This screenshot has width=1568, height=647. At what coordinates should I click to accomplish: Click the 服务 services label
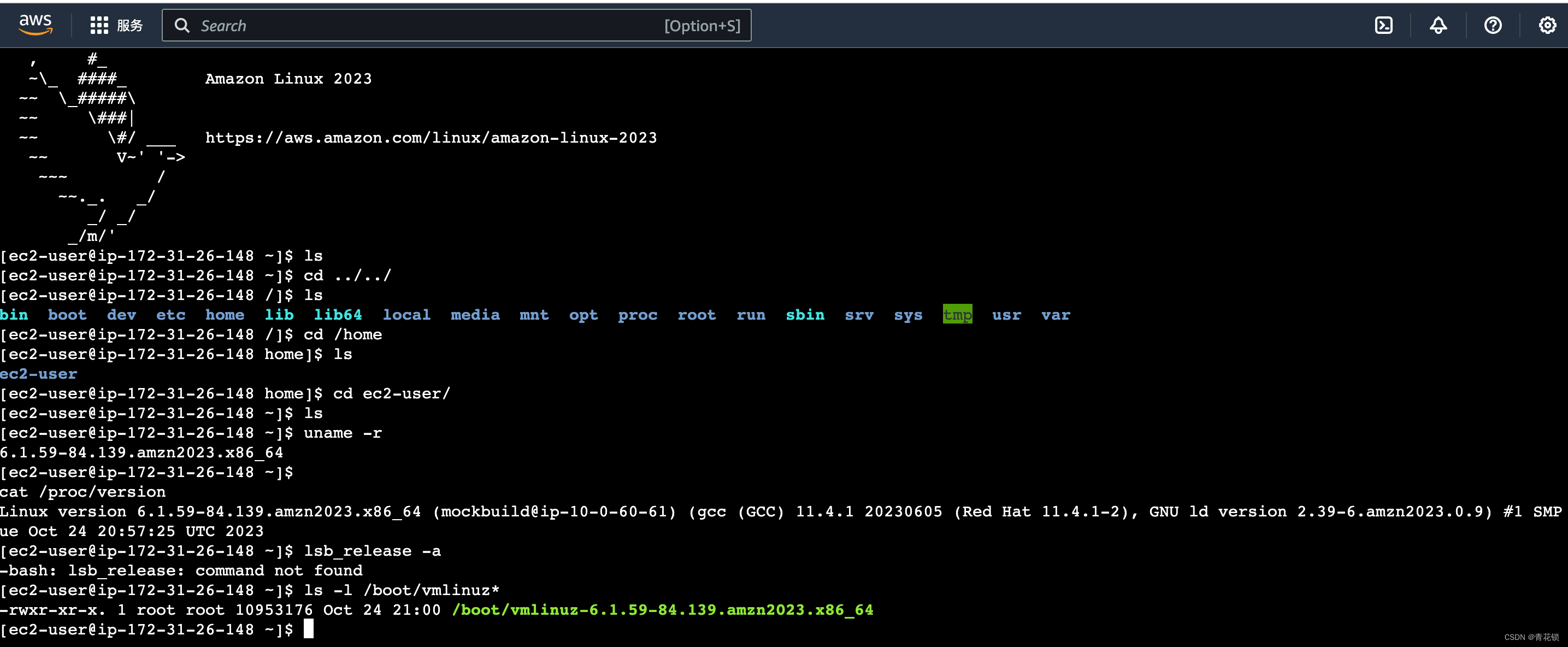click(129, 26)
